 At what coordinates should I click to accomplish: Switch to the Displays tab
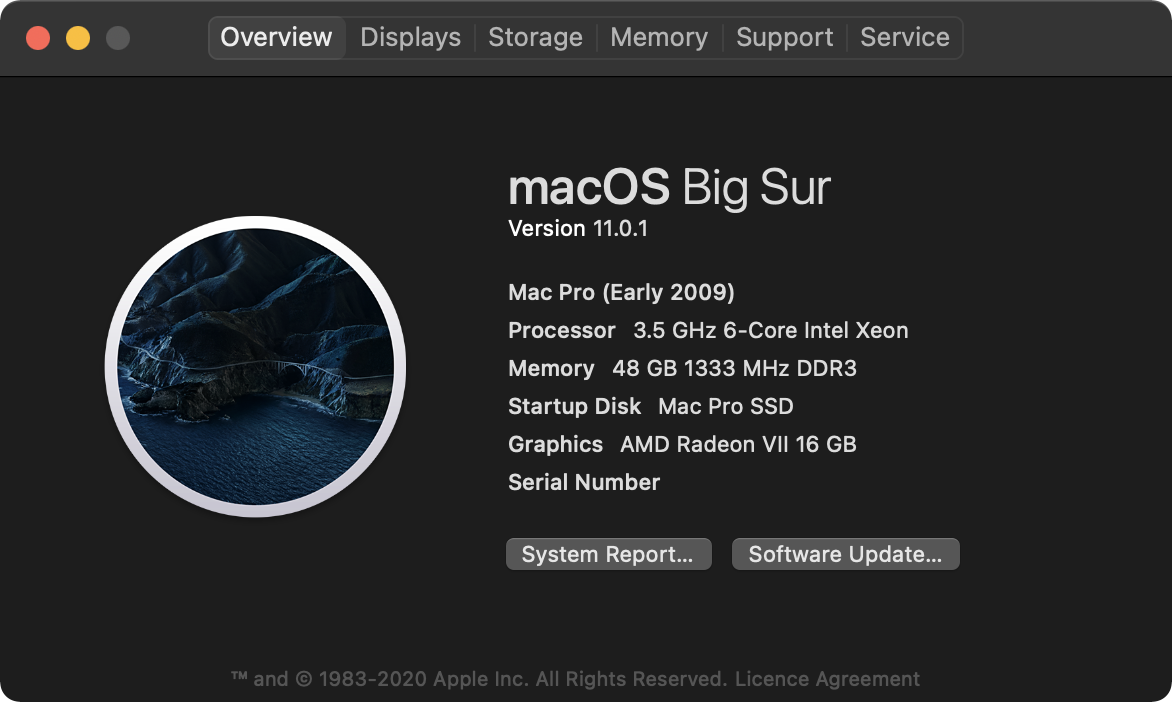point(410,38)
